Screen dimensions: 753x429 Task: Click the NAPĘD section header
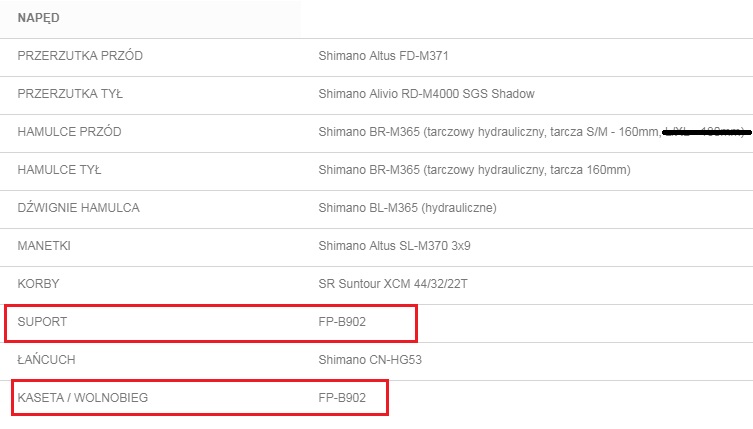(x=39, y=18)
